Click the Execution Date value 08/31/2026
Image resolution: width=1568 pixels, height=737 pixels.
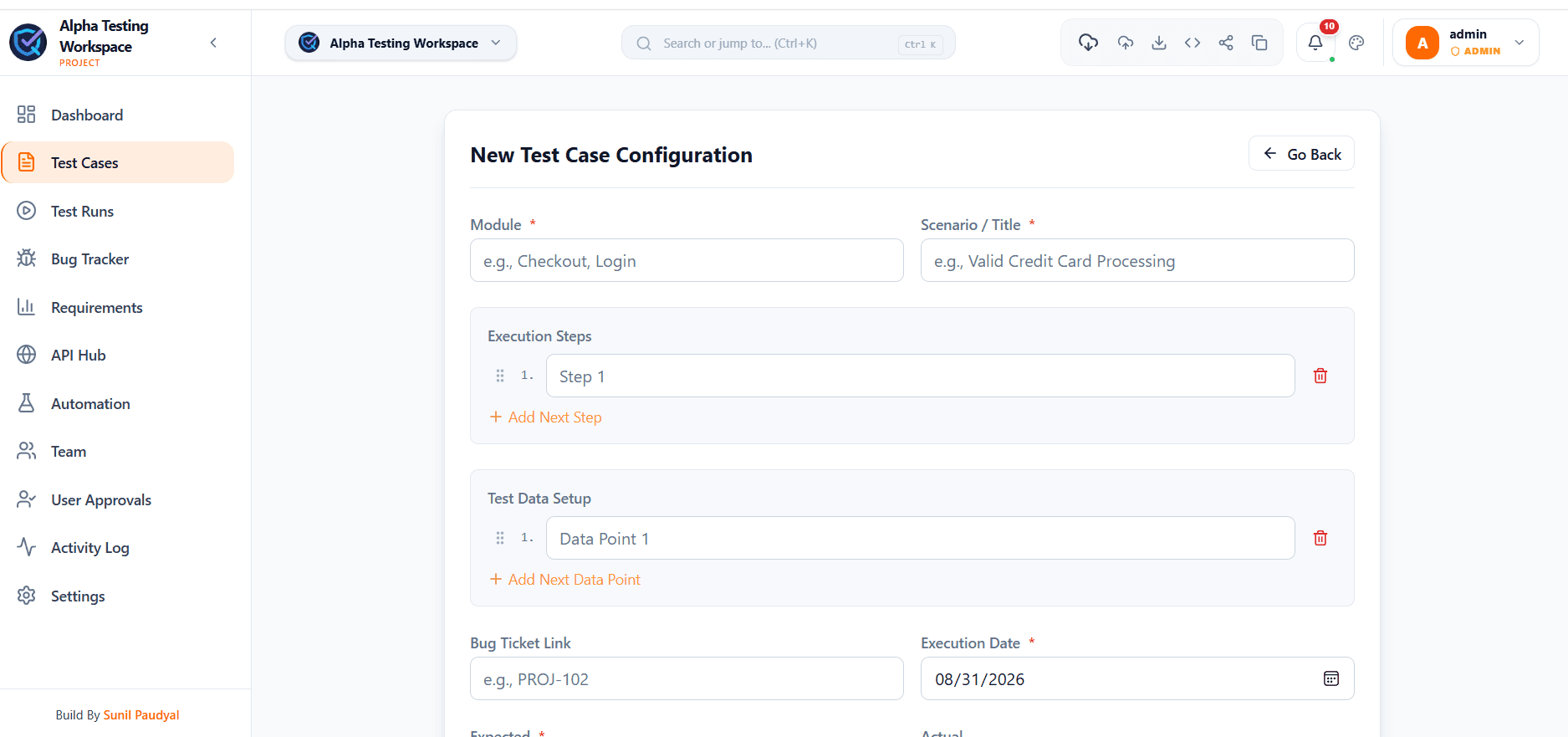tap(979, 679)
